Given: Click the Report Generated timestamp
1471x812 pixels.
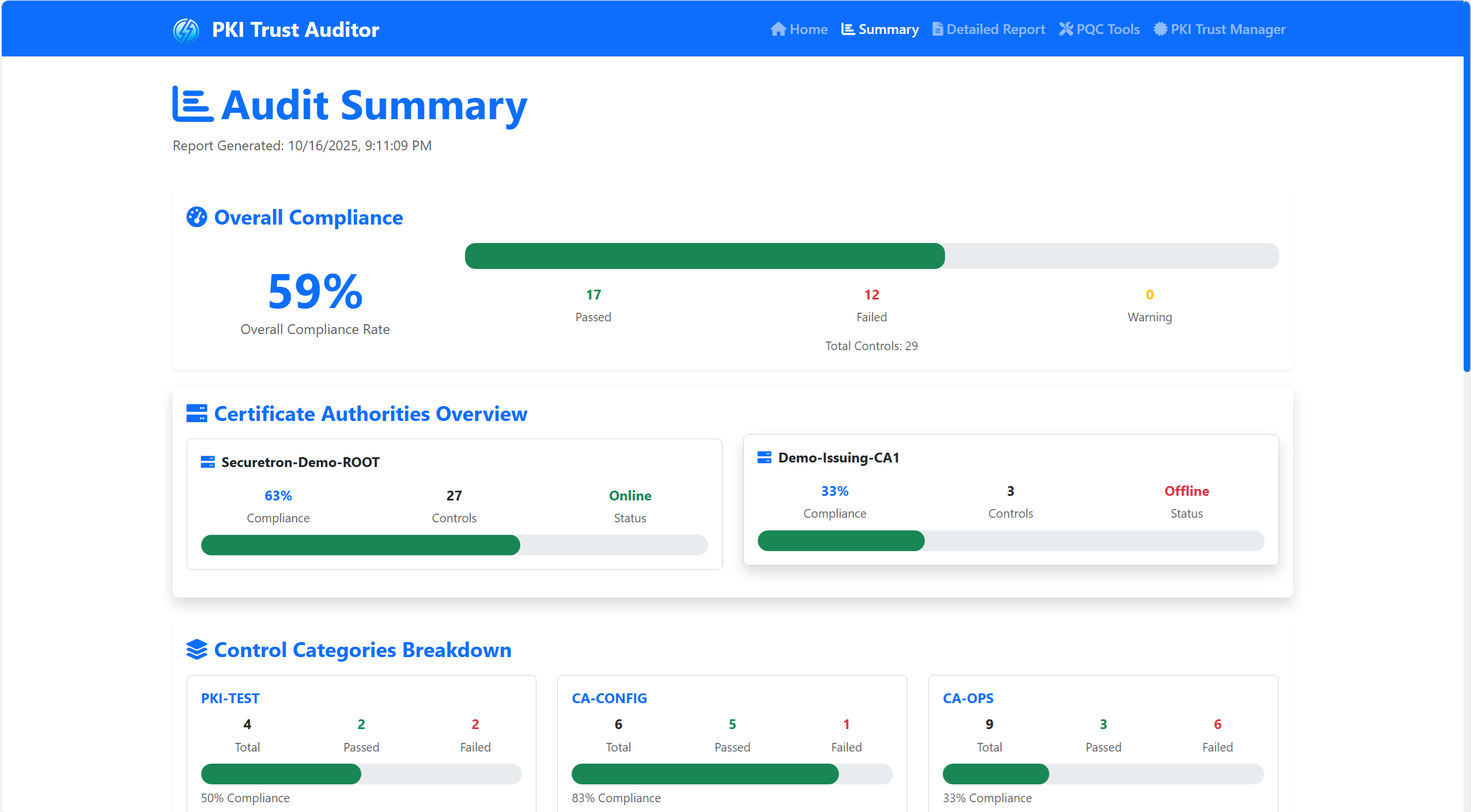Looking at the screenshot, I should click(302, 146).
